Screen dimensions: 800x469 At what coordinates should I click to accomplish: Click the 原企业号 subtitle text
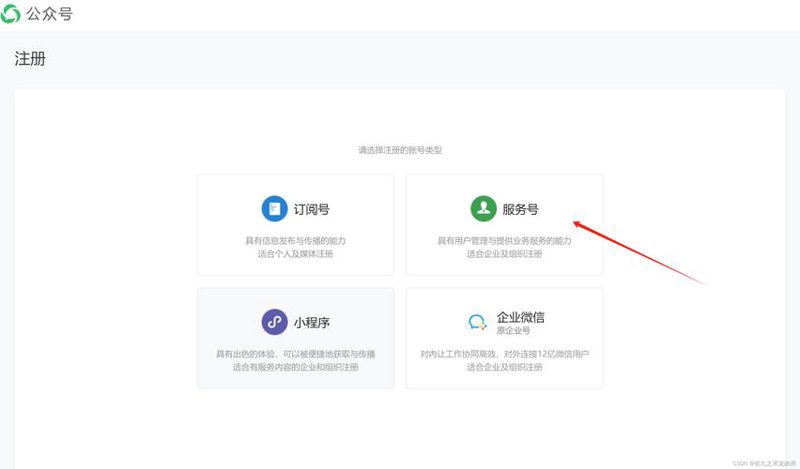[513, 331]
